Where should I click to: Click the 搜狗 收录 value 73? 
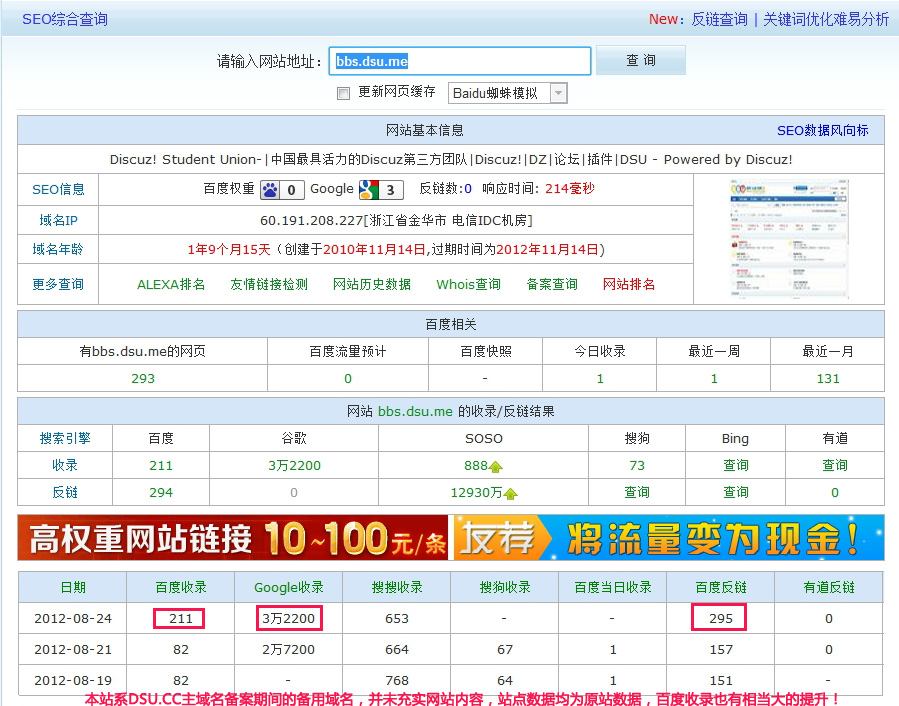[637, 466]
